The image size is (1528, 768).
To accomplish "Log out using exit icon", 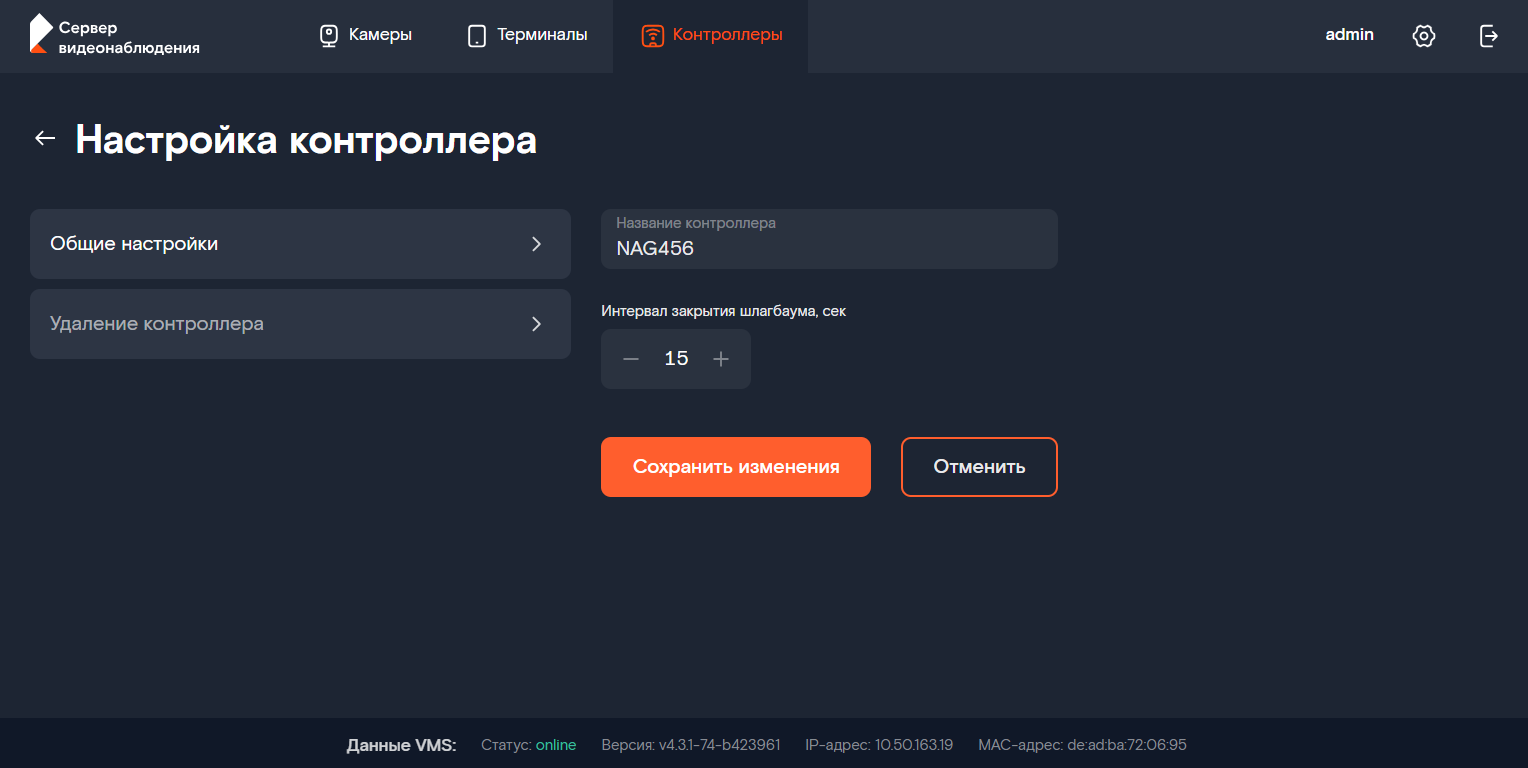I will pyautogui.click(x=1489, y=36).
